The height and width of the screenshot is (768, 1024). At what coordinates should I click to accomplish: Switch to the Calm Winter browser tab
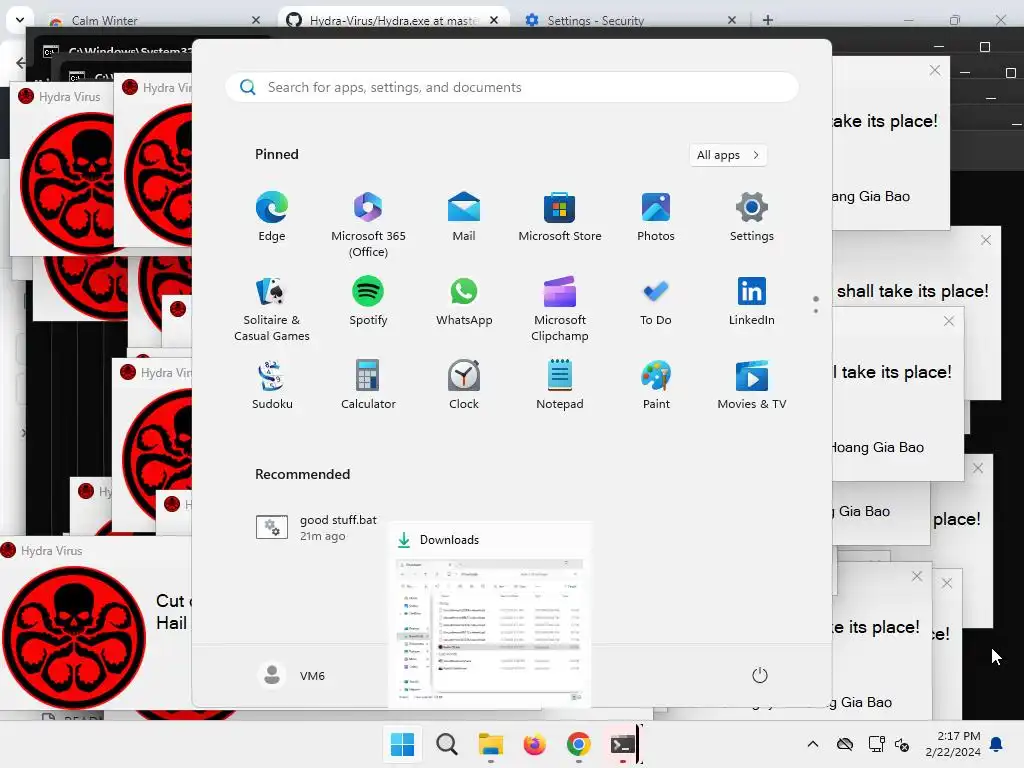tap(157, 20)
